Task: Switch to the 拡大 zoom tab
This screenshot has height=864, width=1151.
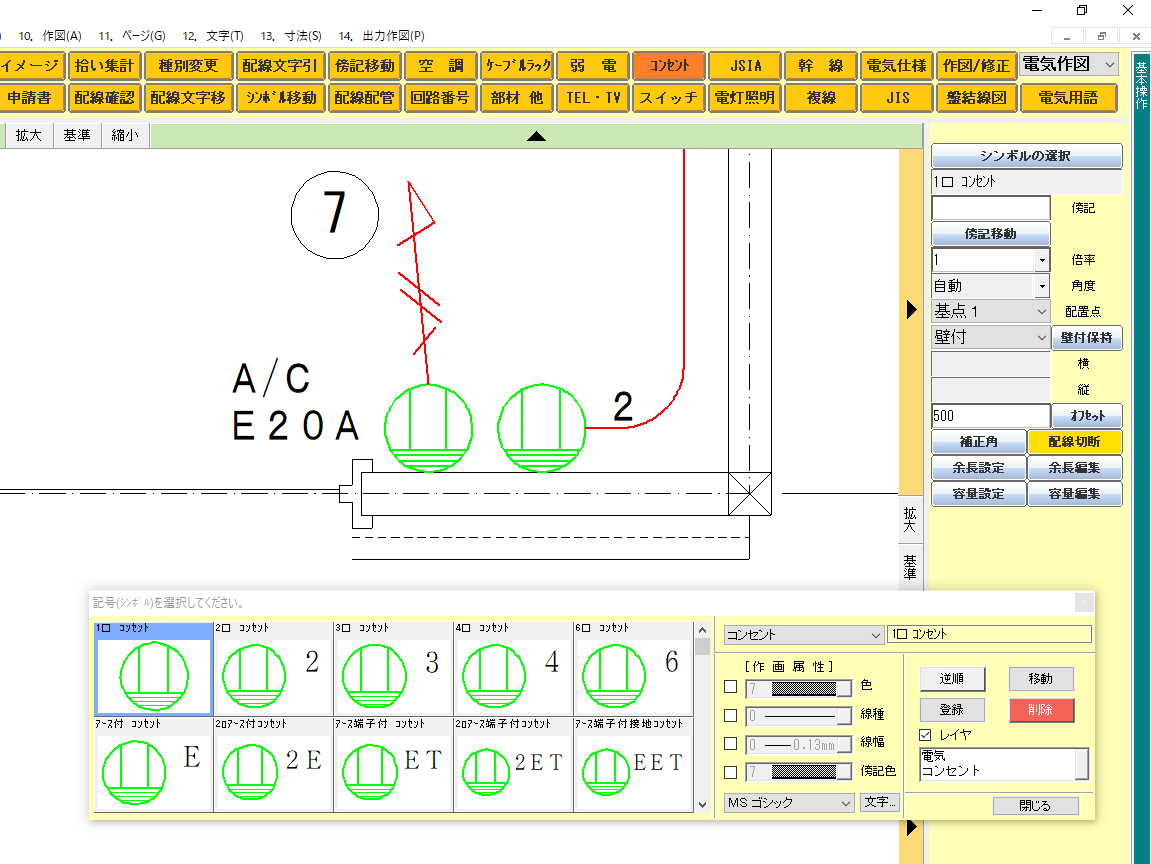Action: pyautogui.click(x=28, y=134)
